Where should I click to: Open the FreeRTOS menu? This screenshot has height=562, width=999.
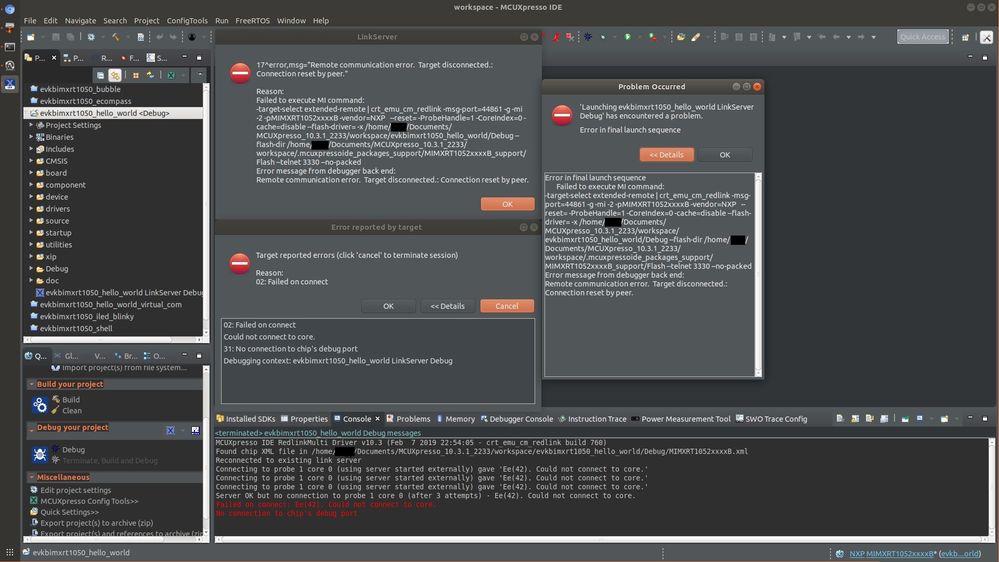point(252,20)
